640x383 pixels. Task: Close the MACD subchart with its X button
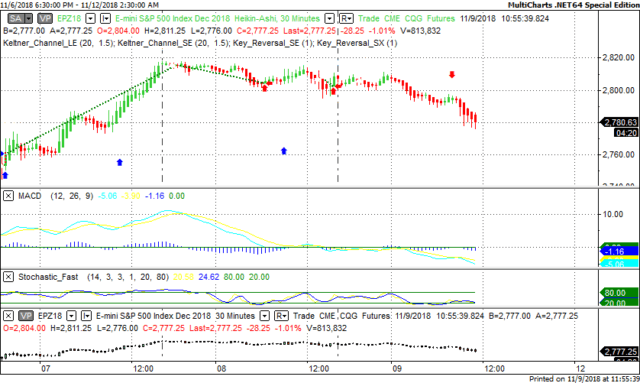pyautogui.click(x=8, y=196)
